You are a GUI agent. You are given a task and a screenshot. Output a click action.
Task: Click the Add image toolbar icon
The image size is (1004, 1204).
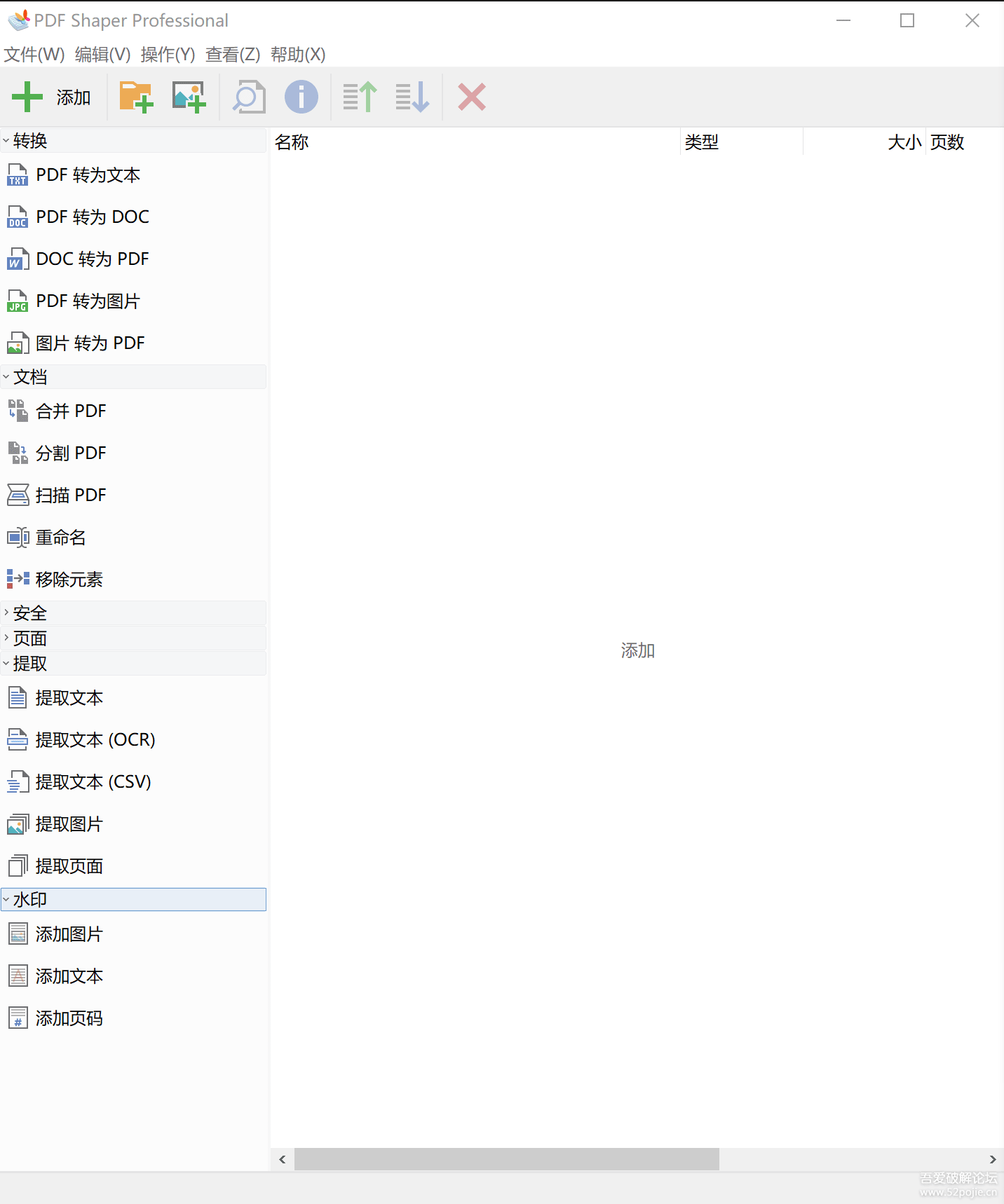(189, 97)
